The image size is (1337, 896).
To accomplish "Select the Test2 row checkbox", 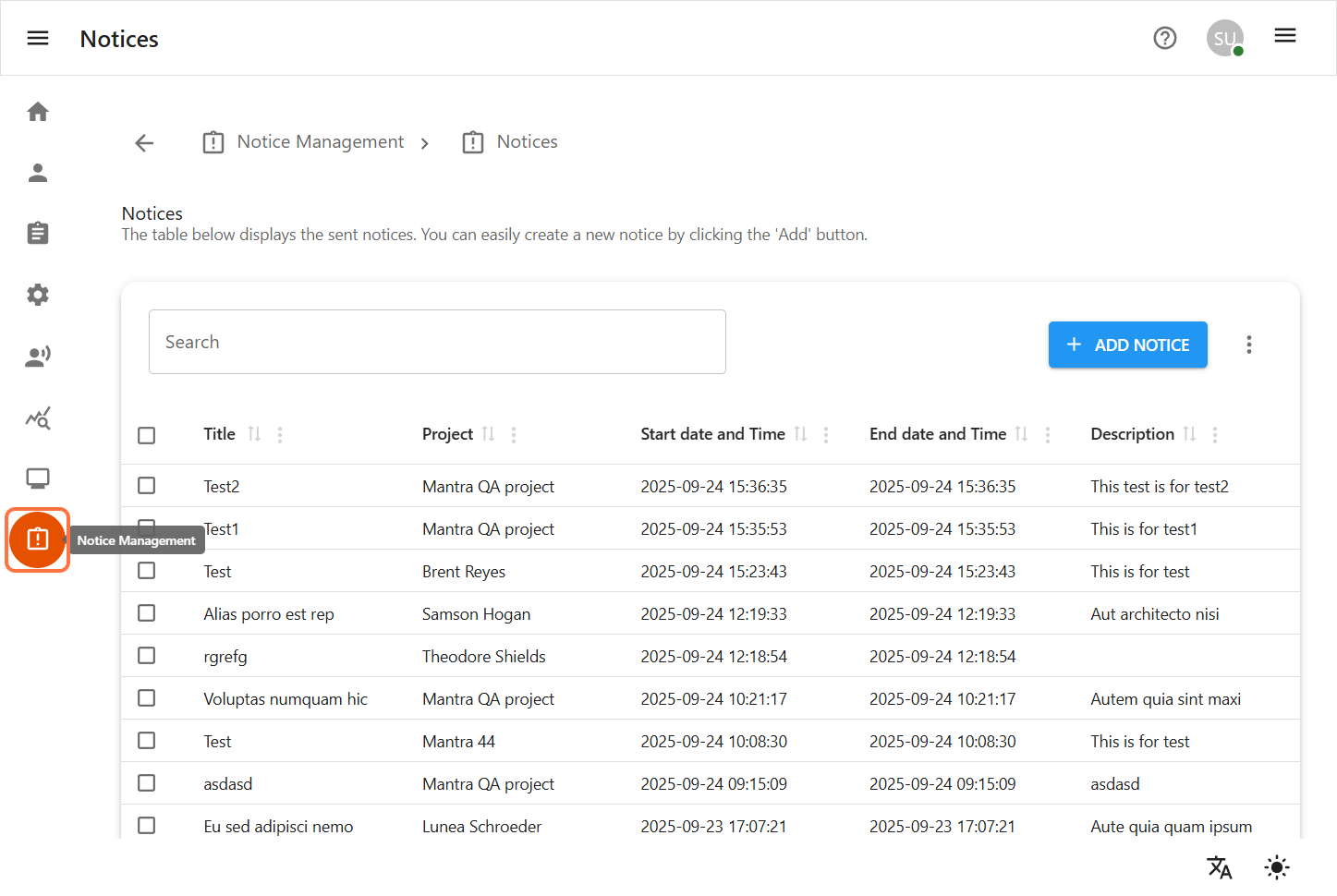I will coord(147,486).
